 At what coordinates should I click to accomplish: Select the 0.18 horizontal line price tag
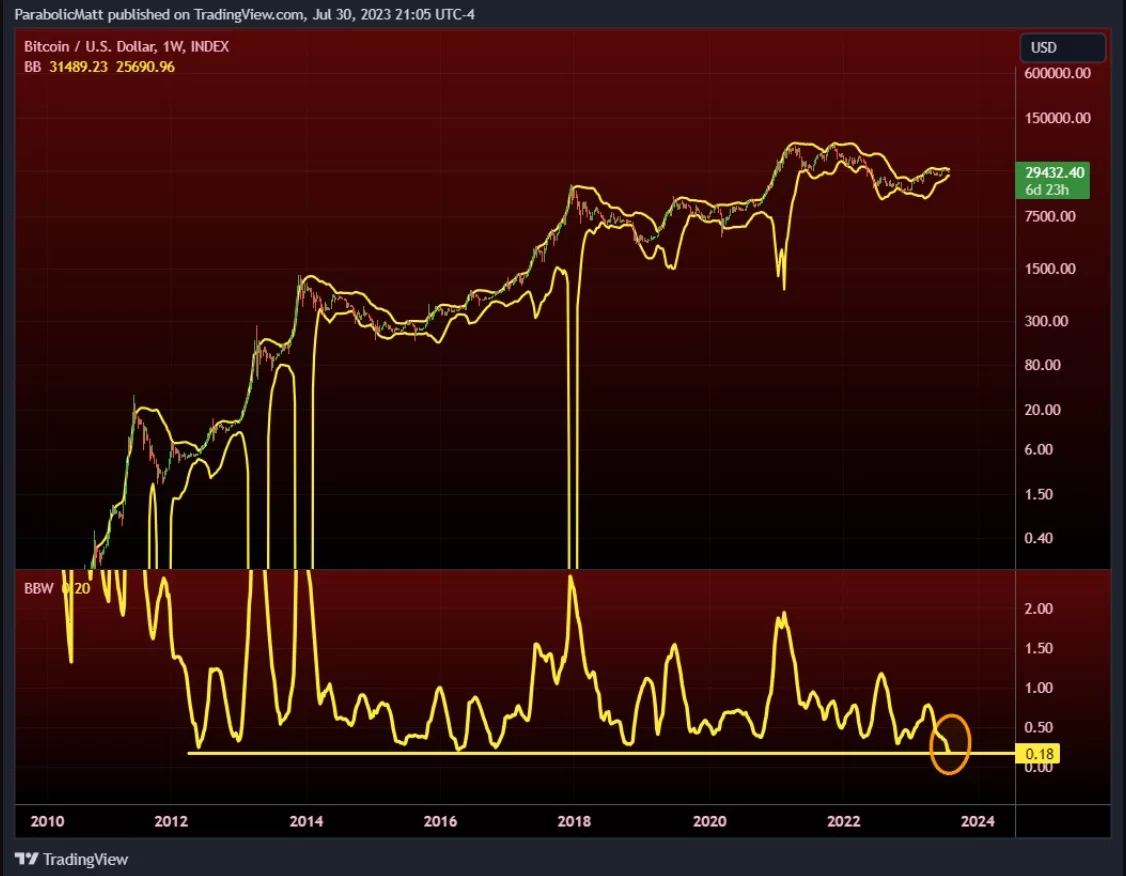point(1038,753)
